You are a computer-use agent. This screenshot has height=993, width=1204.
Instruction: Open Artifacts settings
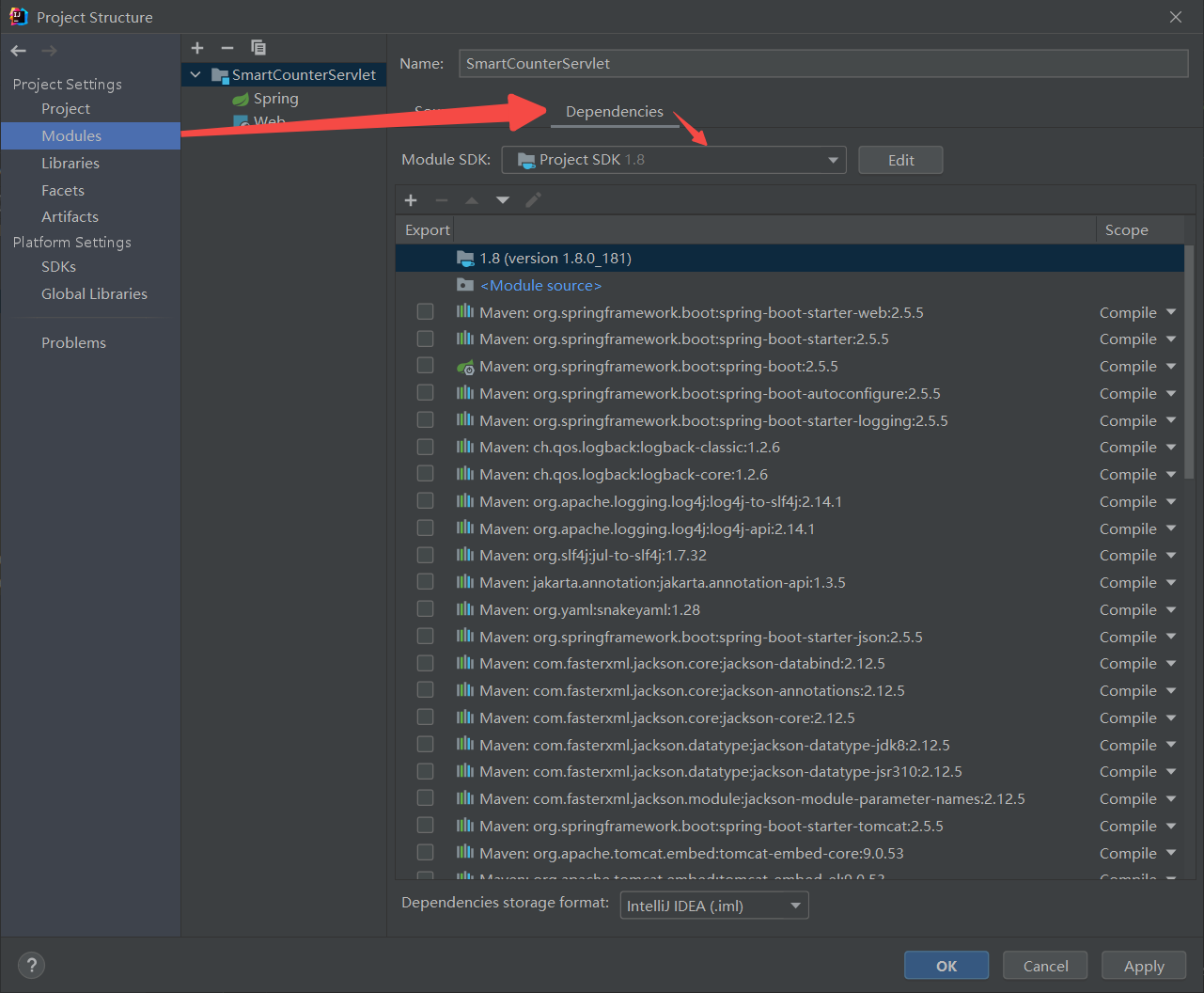(70, 216)
